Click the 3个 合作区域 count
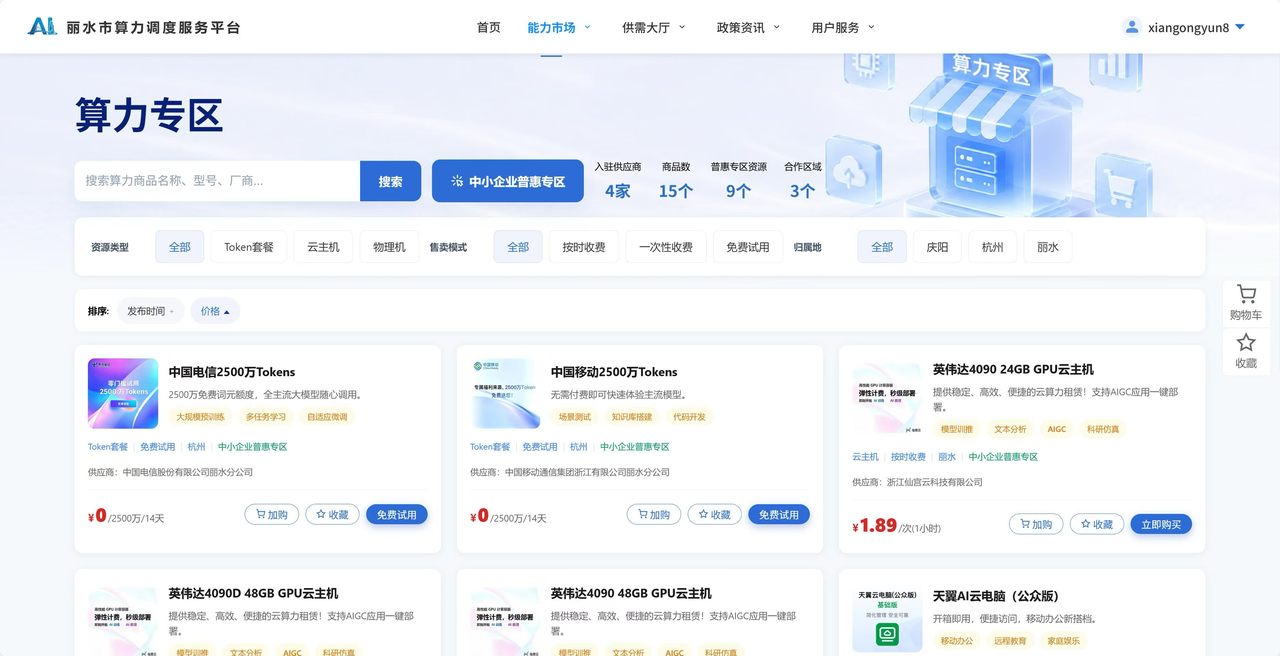This screenshot has height=656, width=1280. tap(802, 191)
